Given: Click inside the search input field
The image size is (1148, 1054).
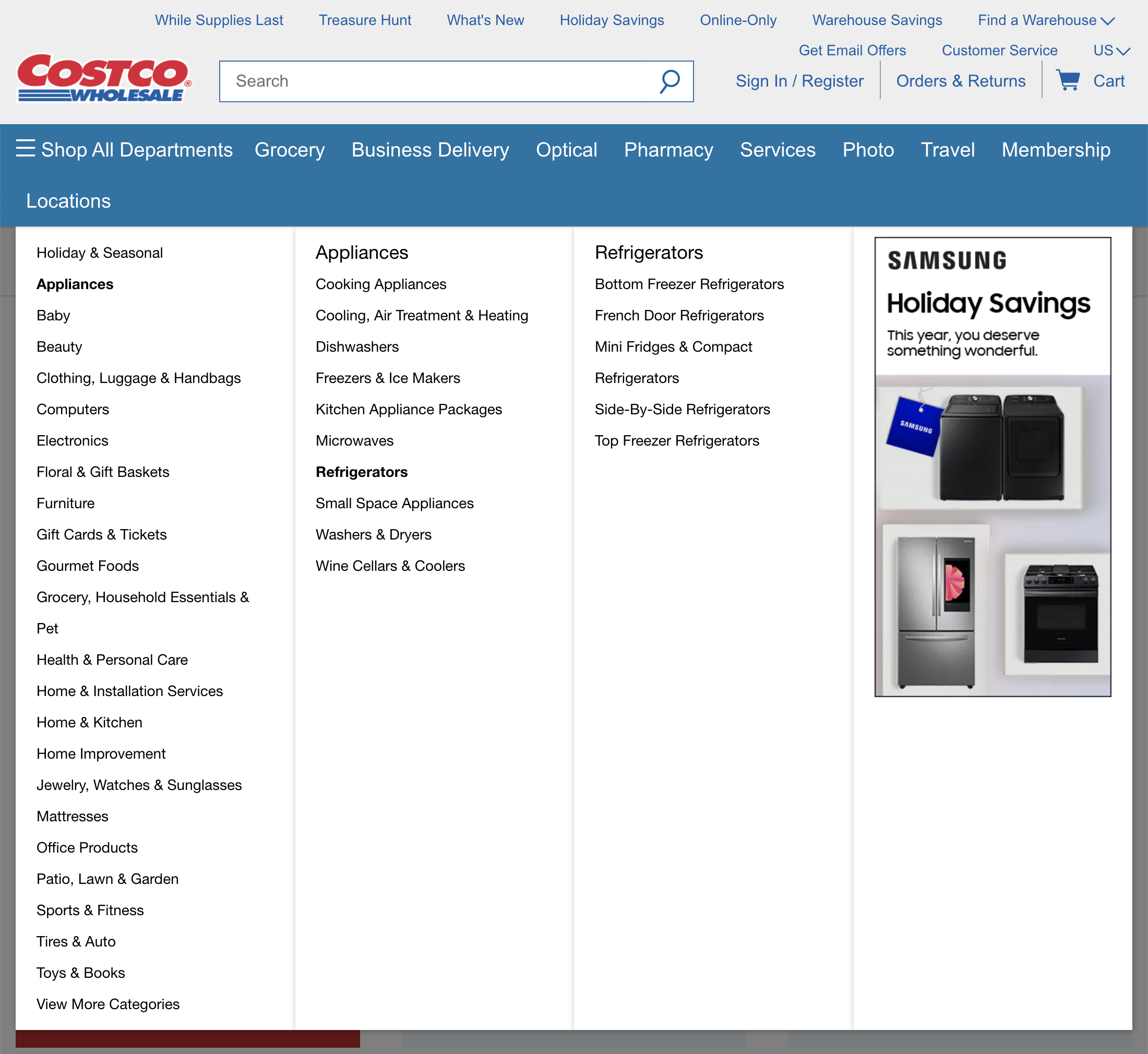Looking at the screenshot, I should click(428, 81).
